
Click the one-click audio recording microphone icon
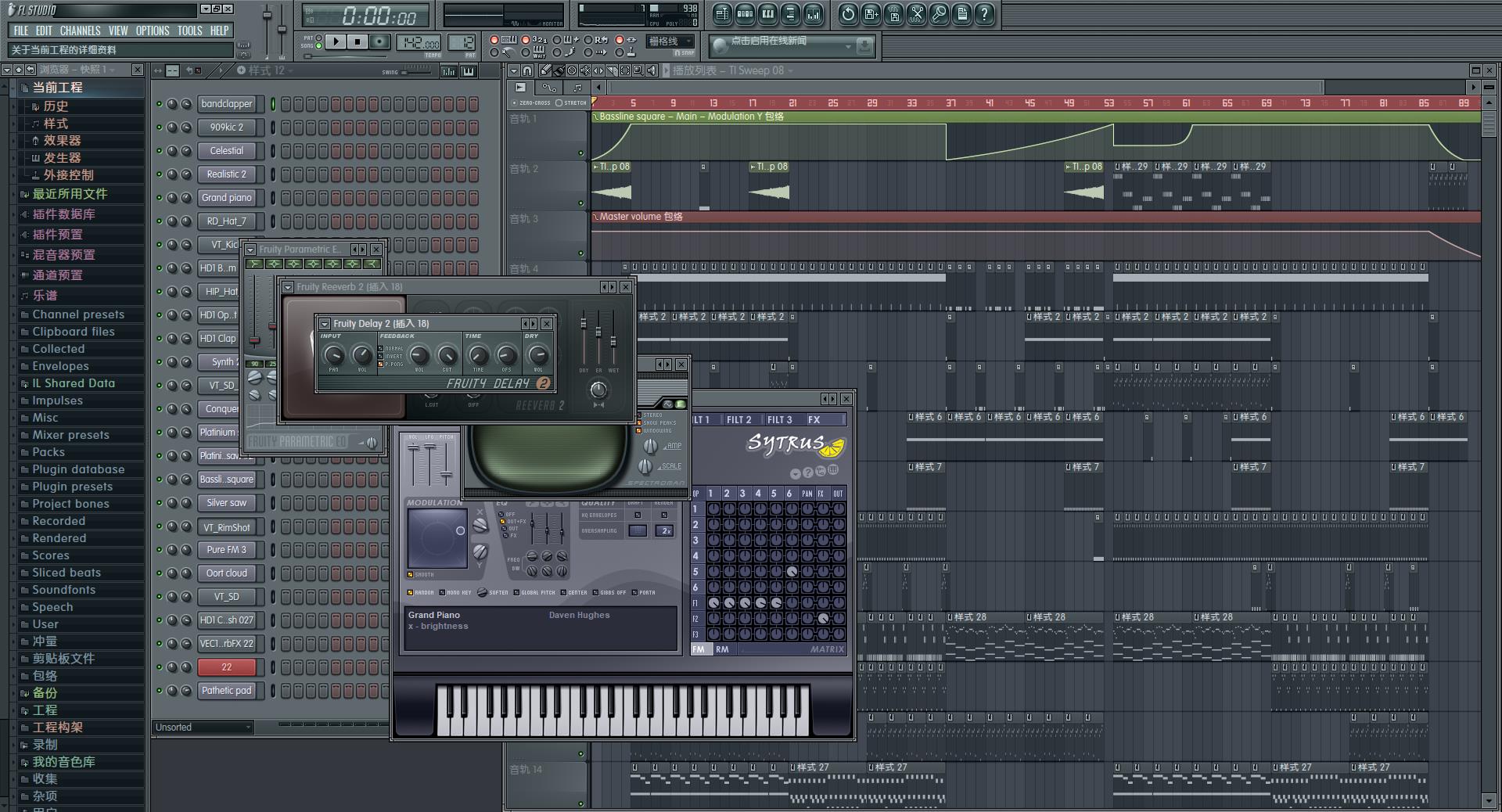click(x=940, y=14)
